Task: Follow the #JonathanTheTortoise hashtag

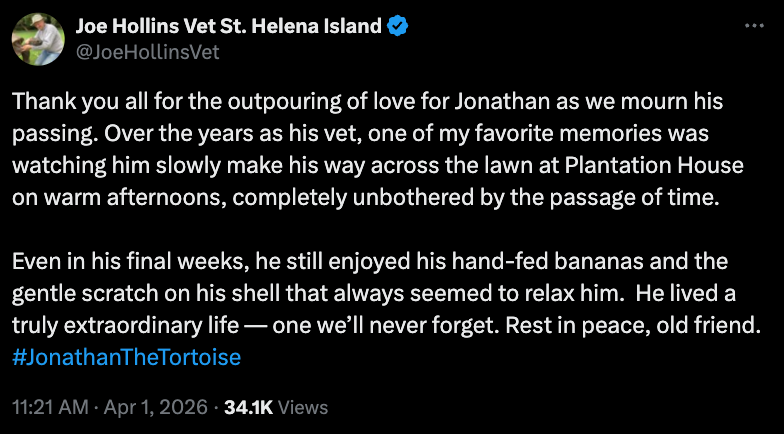Action: (126, 356)
